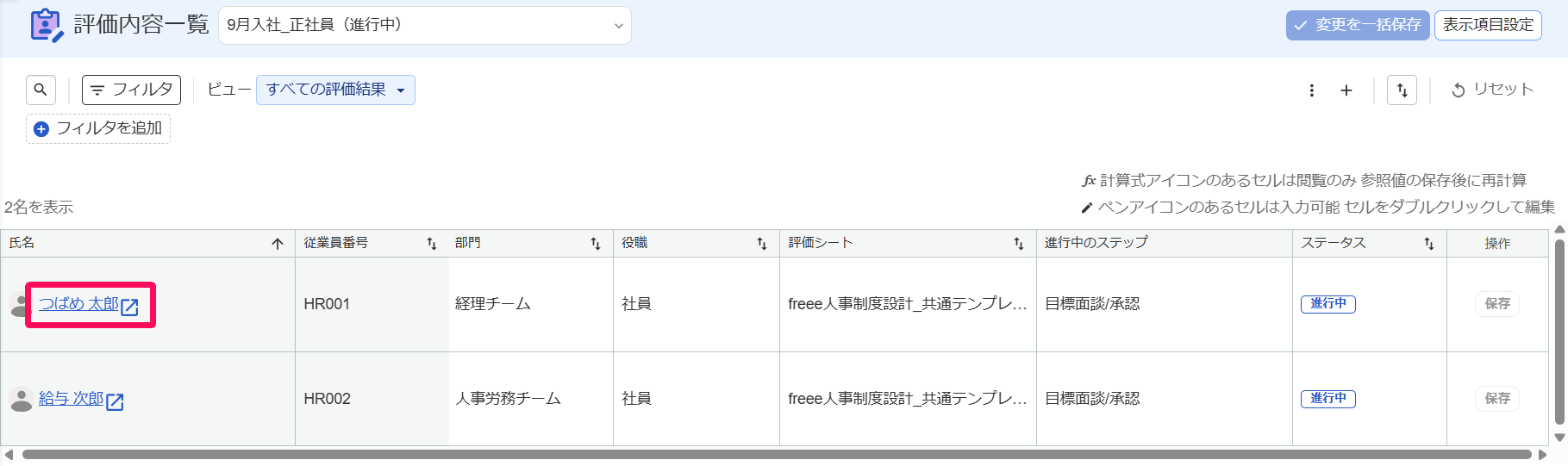Select 人事労務チーム department cell
Image resolution: width=1568 pixels, height=466 pixels.
pos(531,399)
